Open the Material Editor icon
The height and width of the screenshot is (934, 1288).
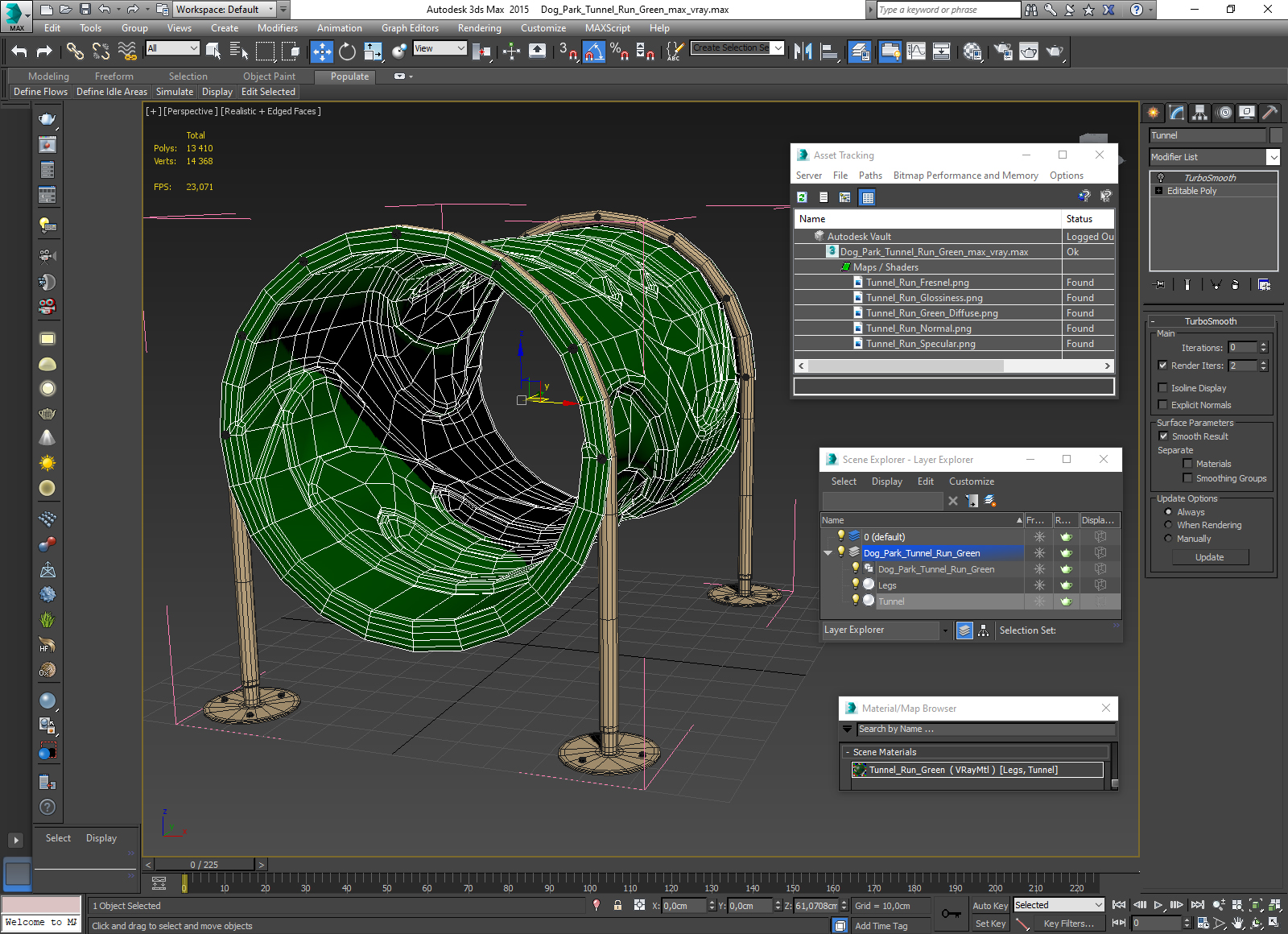(x=972, y=52)
